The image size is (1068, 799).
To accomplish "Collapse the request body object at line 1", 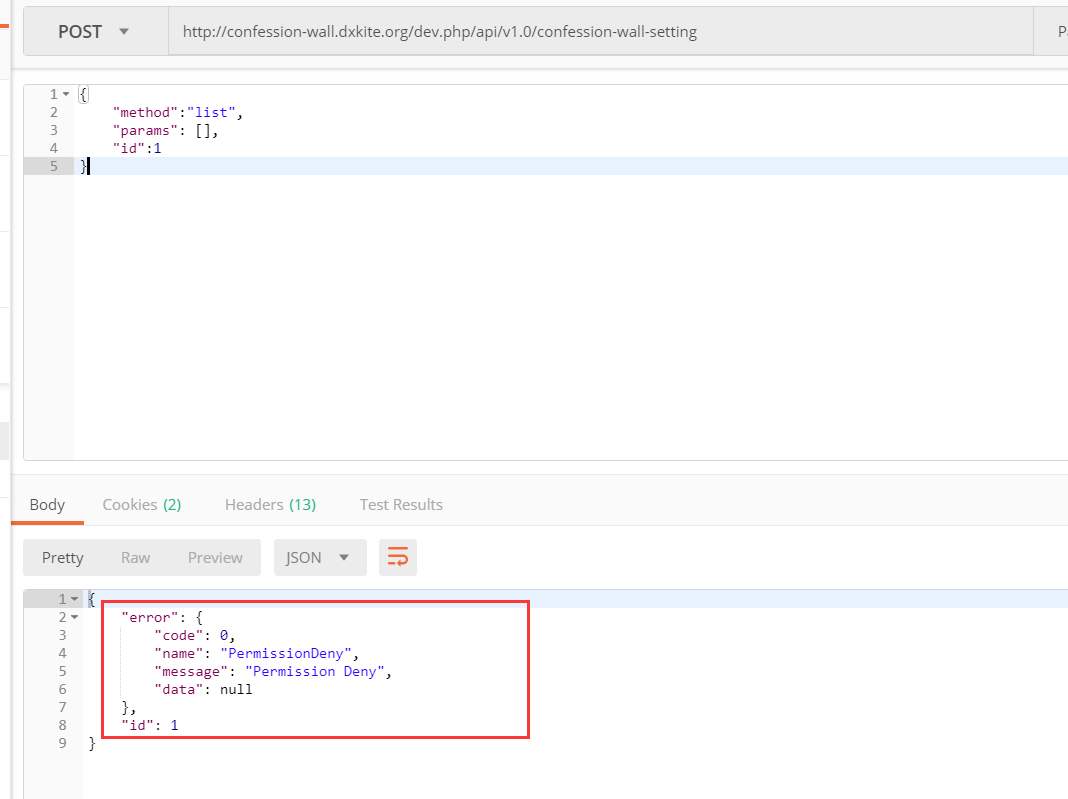I will 66,94.
